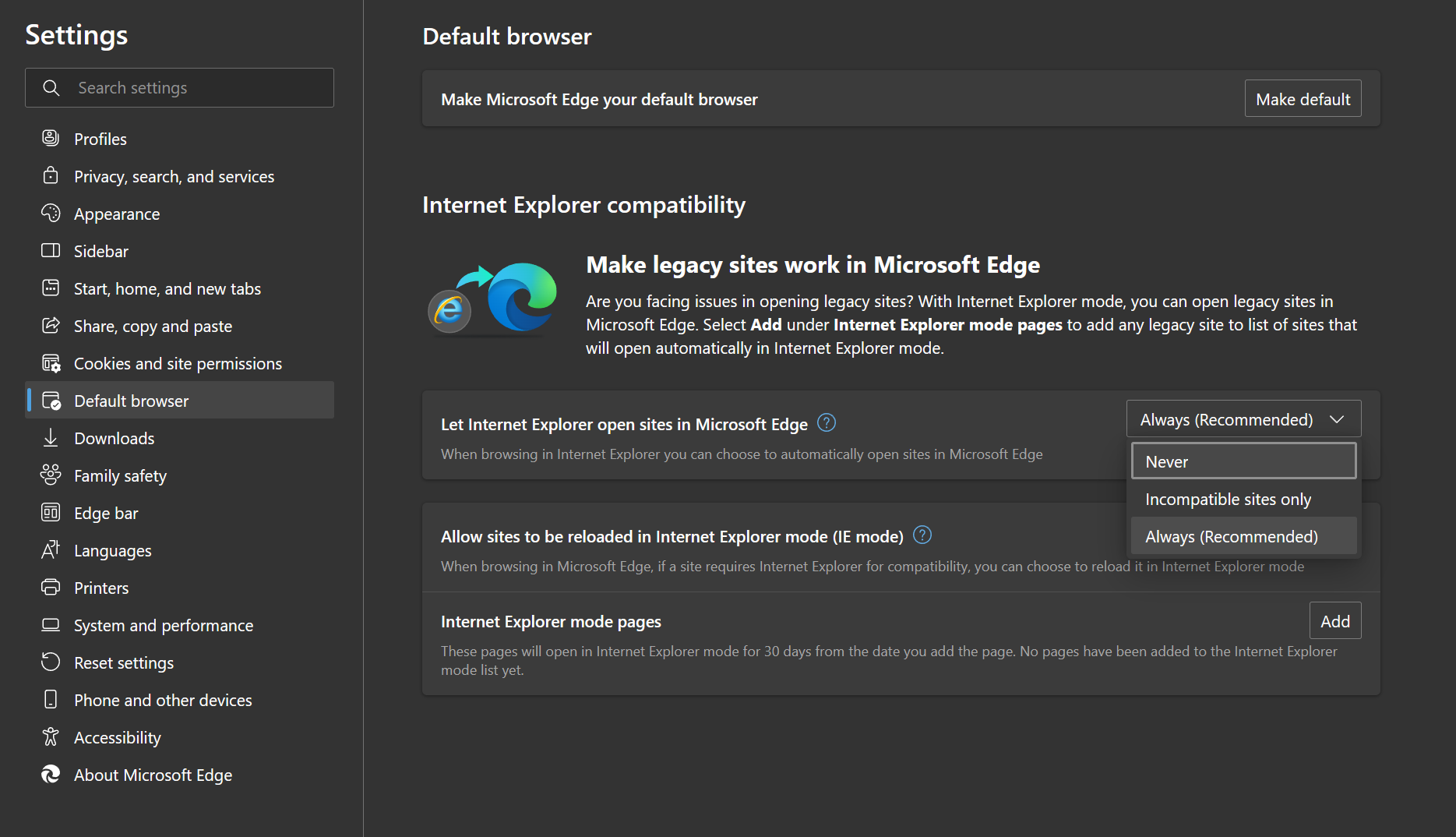Select Default browser in navigation

179,401
